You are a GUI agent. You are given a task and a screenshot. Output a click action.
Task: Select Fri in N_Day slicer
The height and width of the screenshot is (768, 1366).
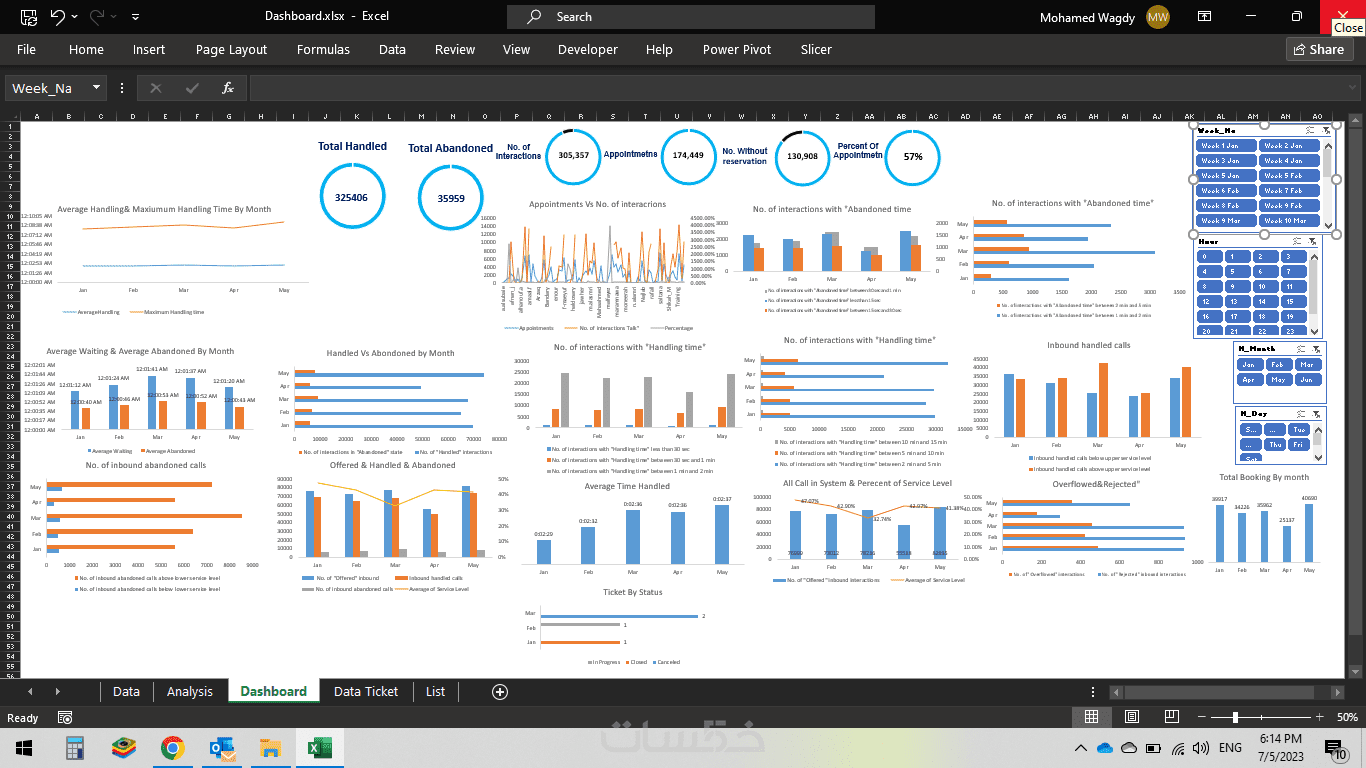tap(1300, 445)
